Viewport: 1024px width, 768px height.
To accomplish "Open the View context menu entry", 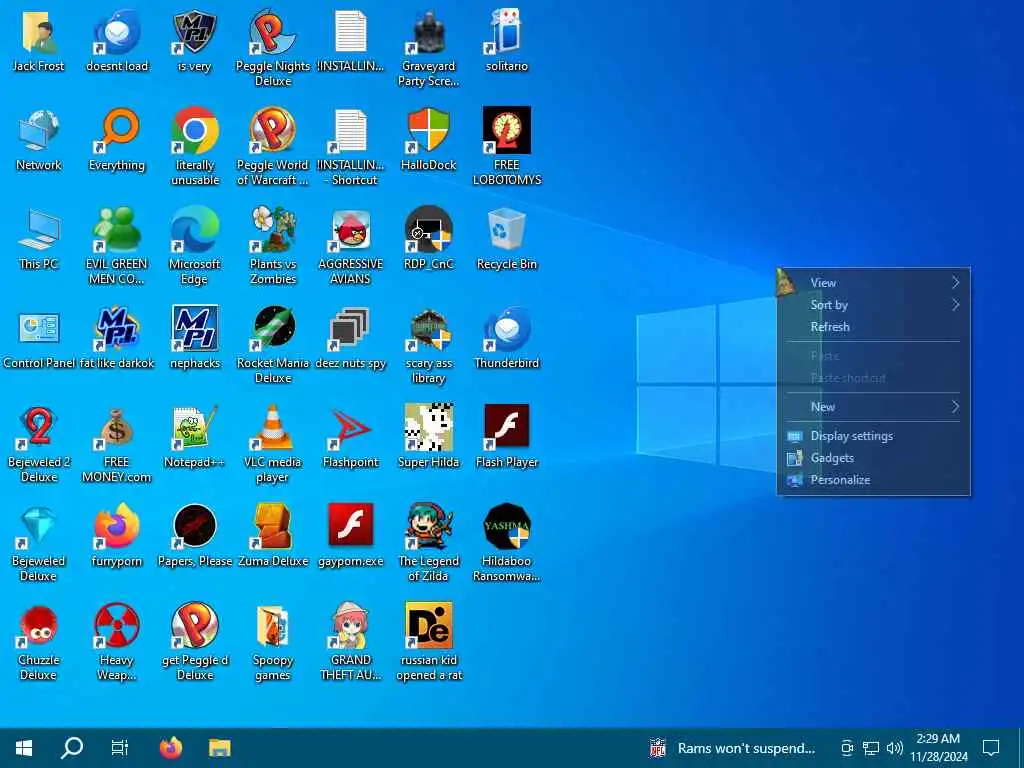I will pos(873,283).
